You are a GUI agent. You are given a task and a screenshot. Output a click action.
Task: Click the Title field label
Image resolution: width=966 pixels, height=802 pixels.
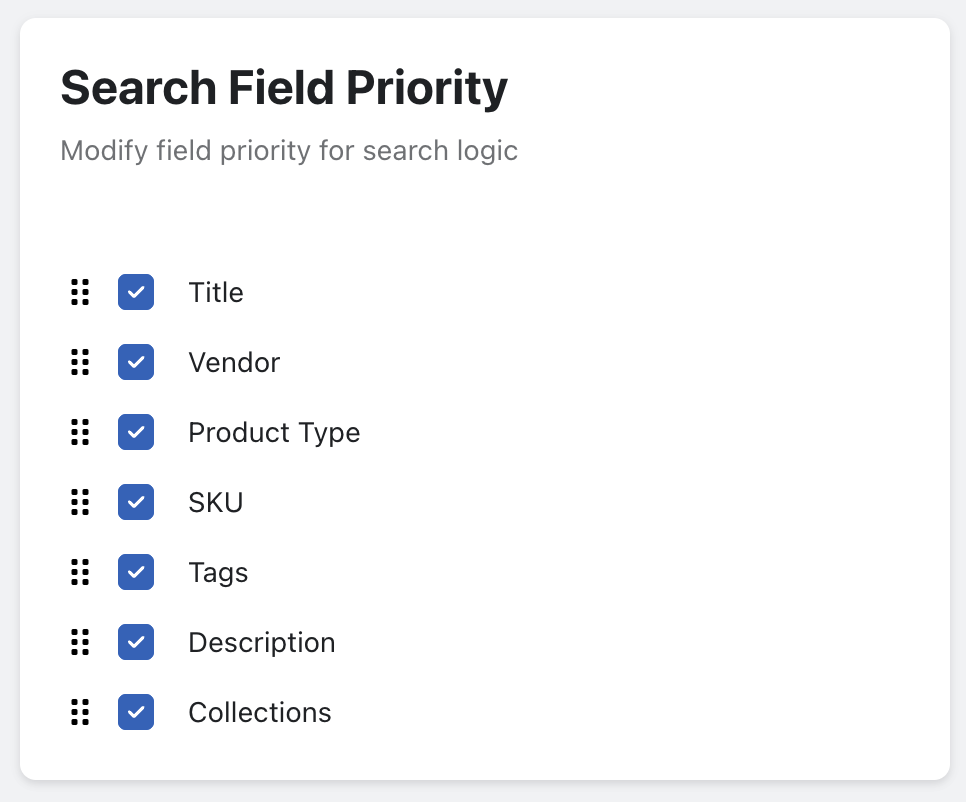(x=216, y=292)
